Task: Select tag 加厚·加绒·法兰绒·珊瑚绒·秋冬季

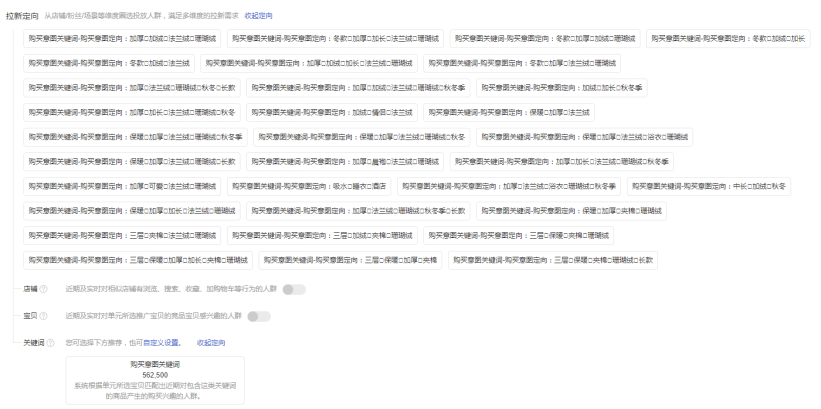Action: click(358, 88)
